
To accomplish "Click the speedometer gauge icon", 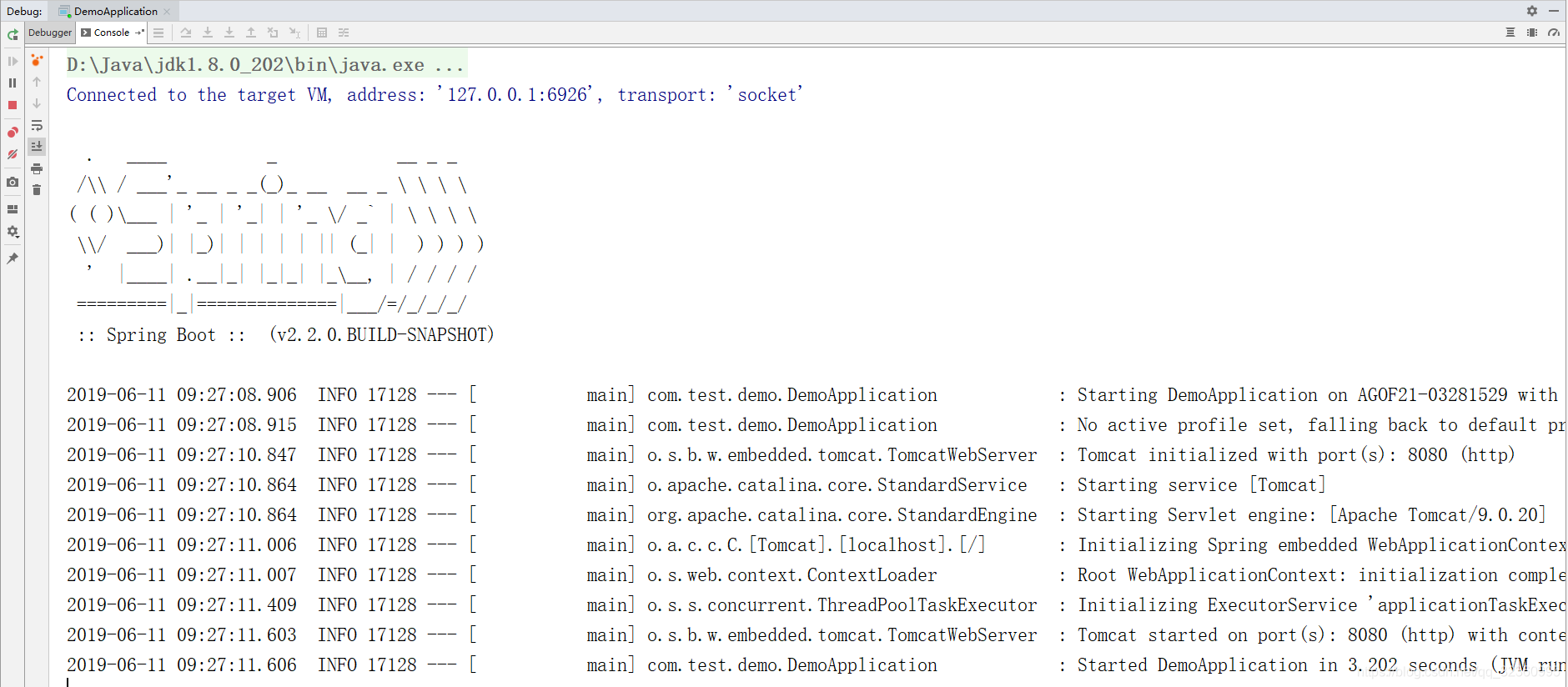I will 1554,33.
